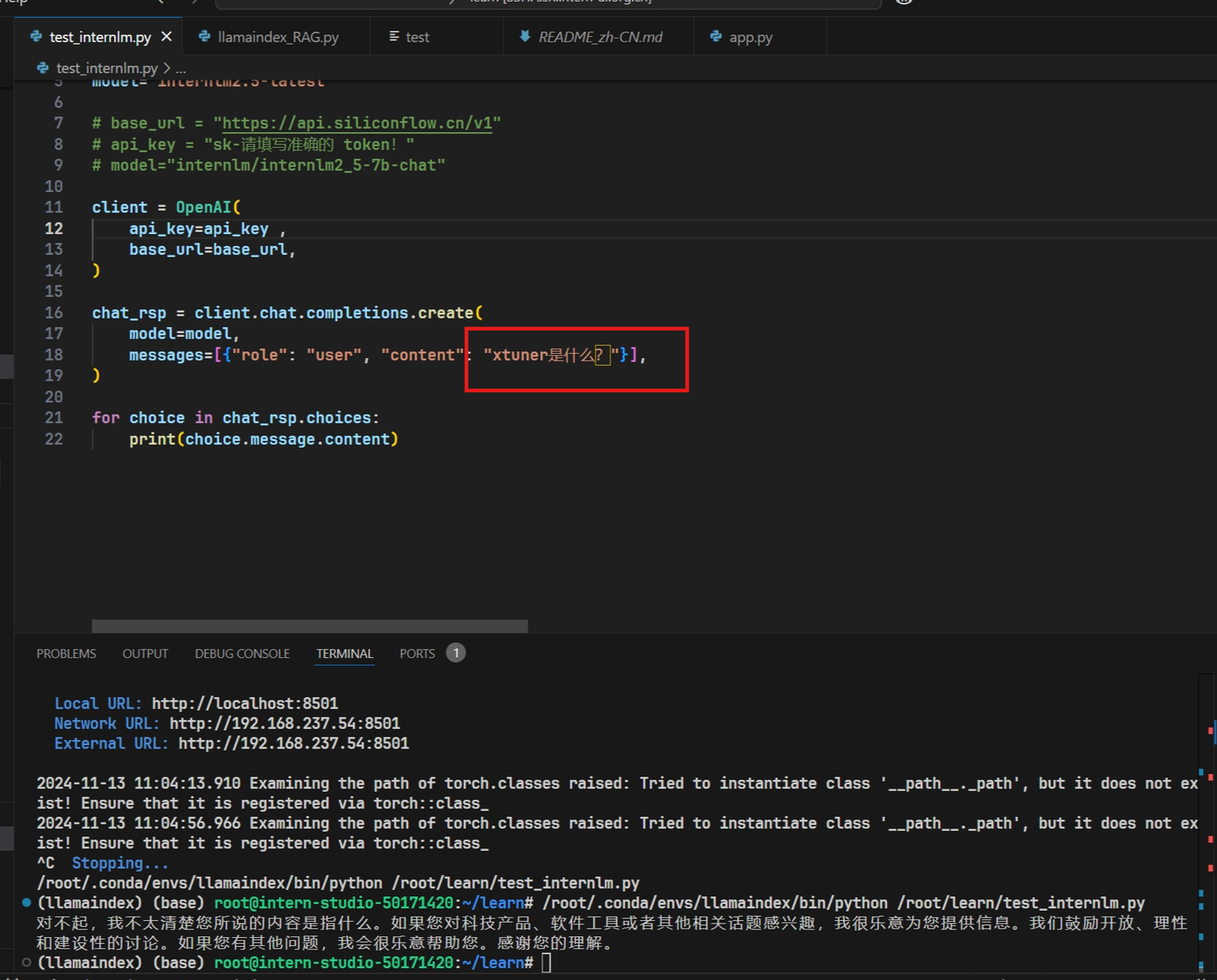Click Python icon on app.py tab
The image size is (1217, 980).
[716, 36]
